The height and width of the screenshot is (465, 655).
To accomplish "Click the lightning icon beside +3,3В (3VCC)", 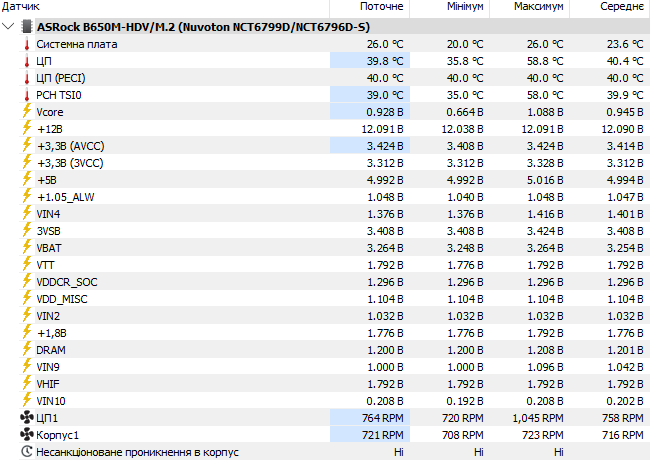I will (27, 162).
